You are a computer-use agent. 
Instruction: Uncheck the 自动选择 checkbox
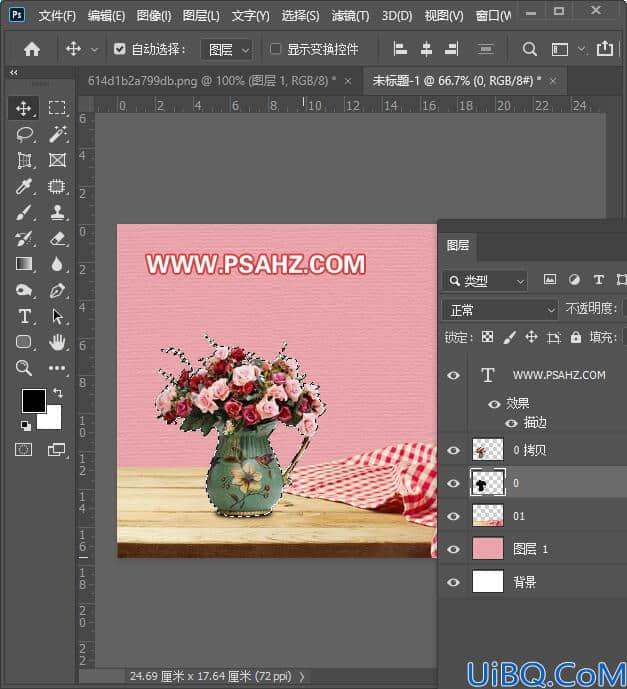click(x=120, y=49)
